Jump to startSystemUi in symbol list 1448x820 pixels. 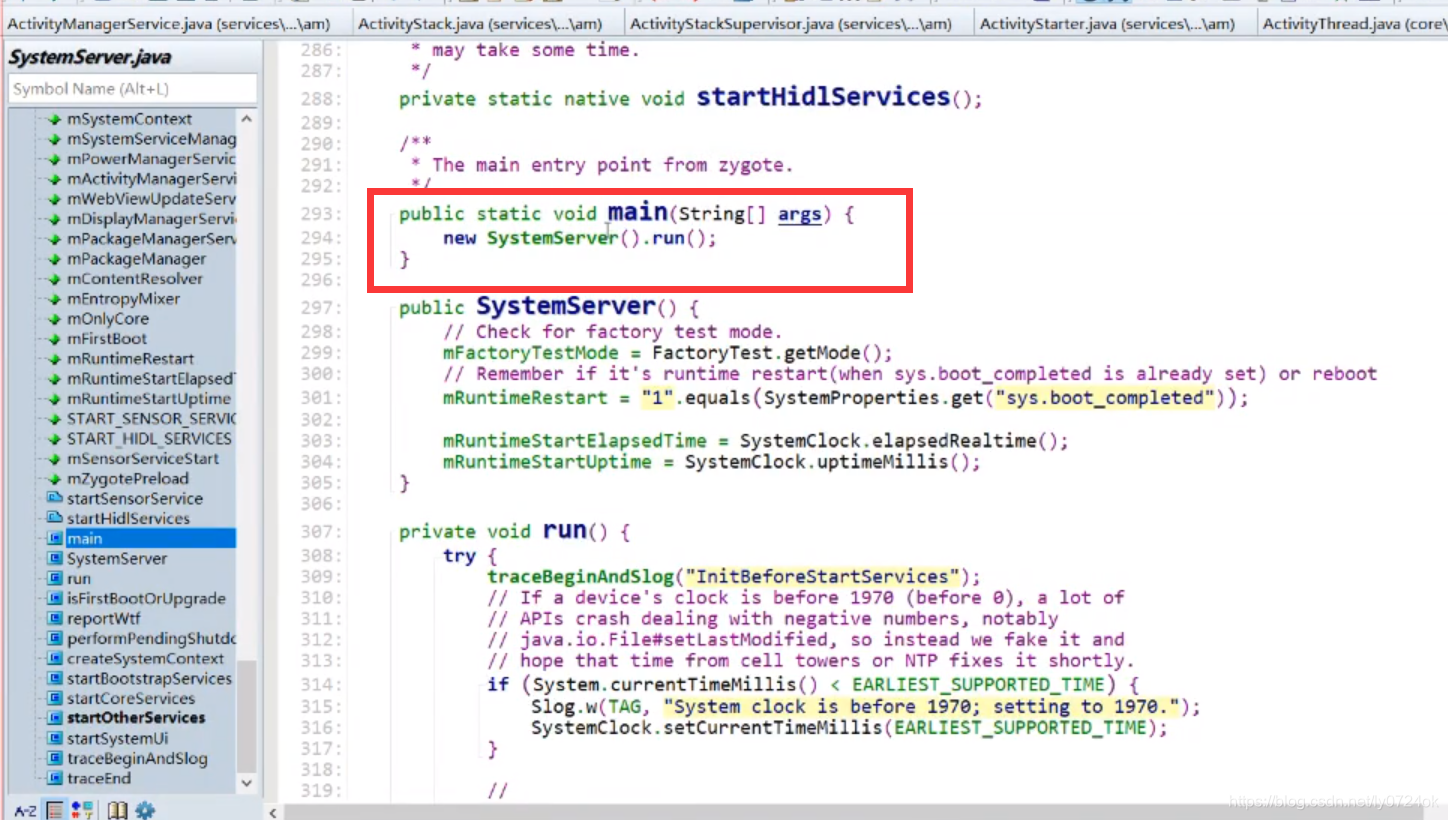click(x=117, y=739)
